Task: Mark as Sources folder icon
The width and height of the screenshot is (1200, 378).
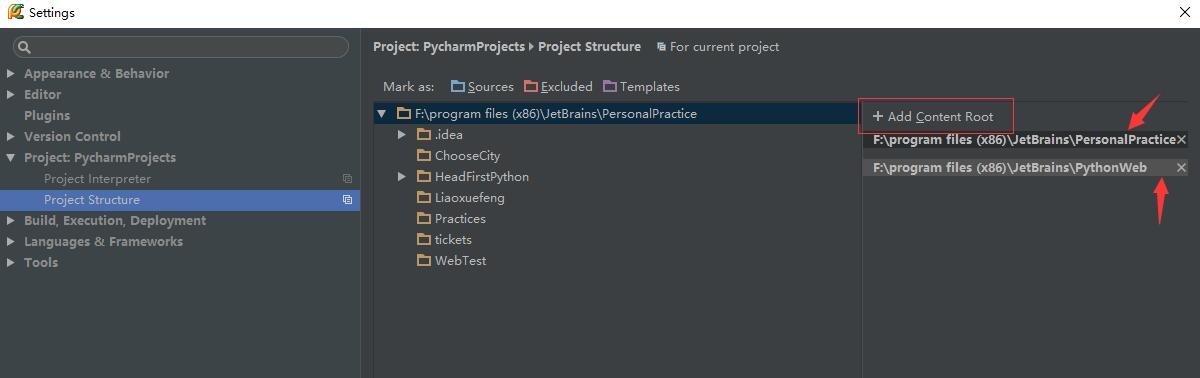Action: (x=458, y=87)
